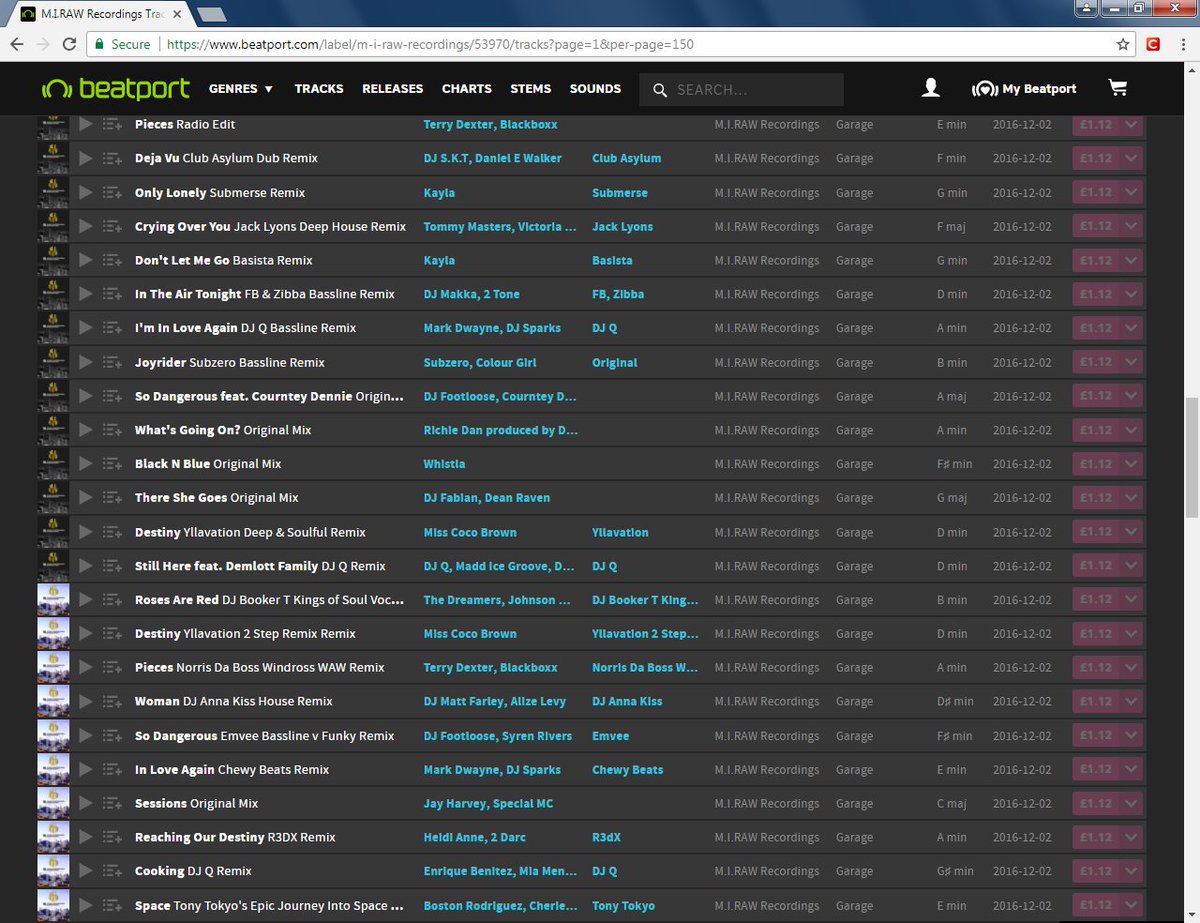Viewport: 1200px width, 923px height.
Task: Play In The Air Tonight bassline remix
Action: (85, 294)
